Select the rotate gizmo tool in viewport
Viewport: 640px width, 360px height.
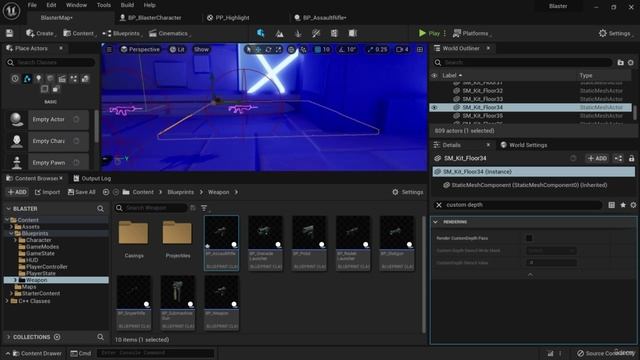tap(268, 49)
